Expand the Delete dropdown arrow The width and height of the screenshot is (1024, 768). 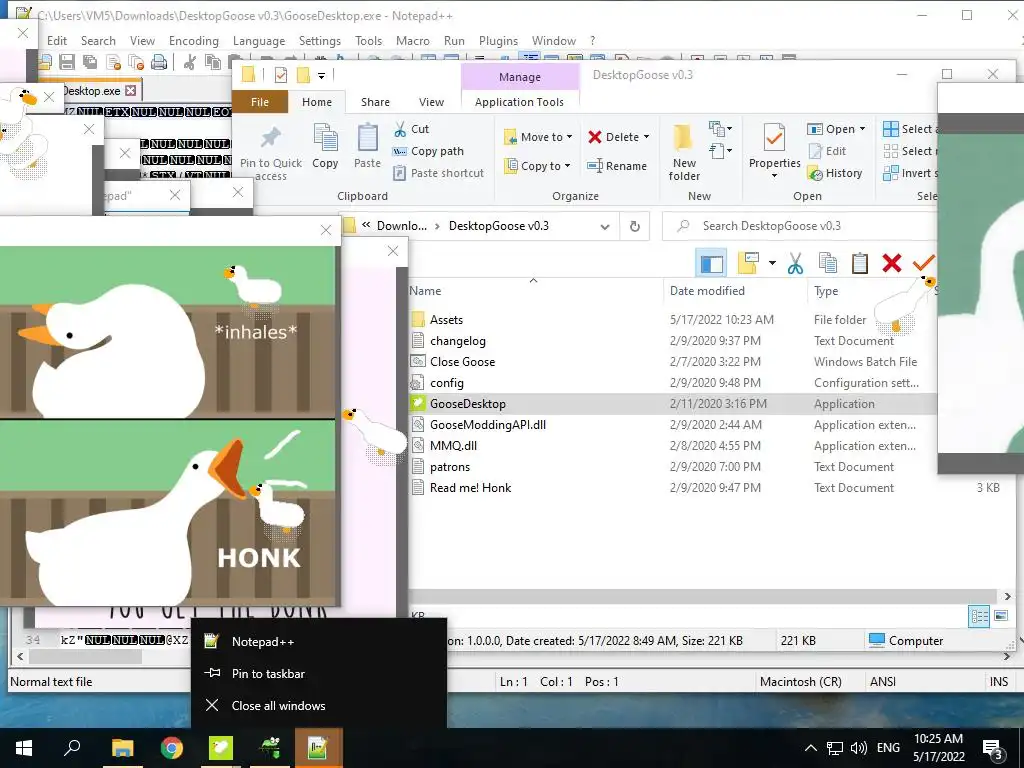[647, 137]
